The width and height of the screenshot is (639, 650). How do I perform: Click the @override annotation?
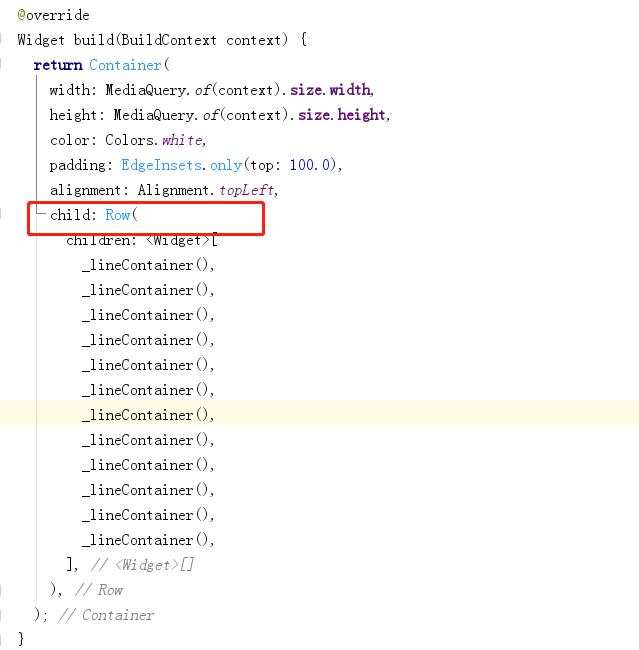point(53,15)
